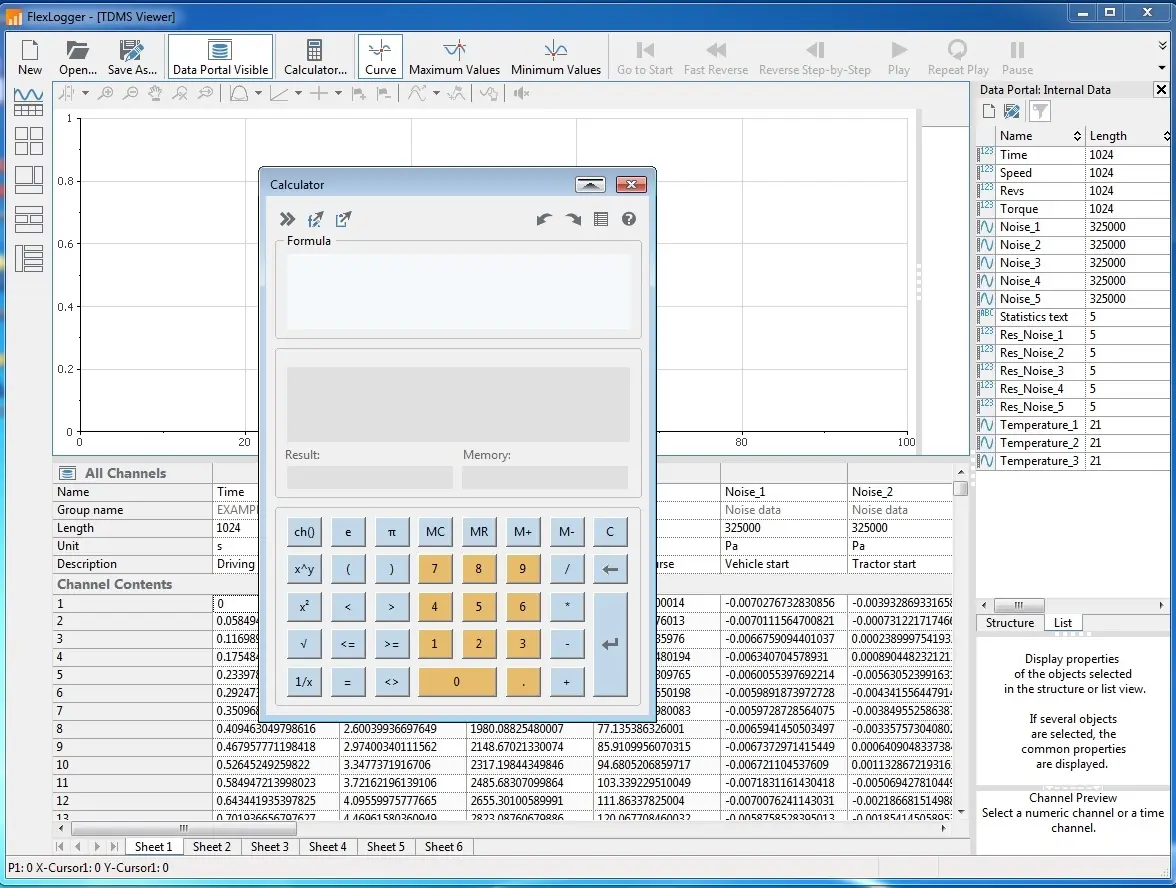Click the zoom in magnifier icon
Screen dimensions: 1176x888
(106, 93)
